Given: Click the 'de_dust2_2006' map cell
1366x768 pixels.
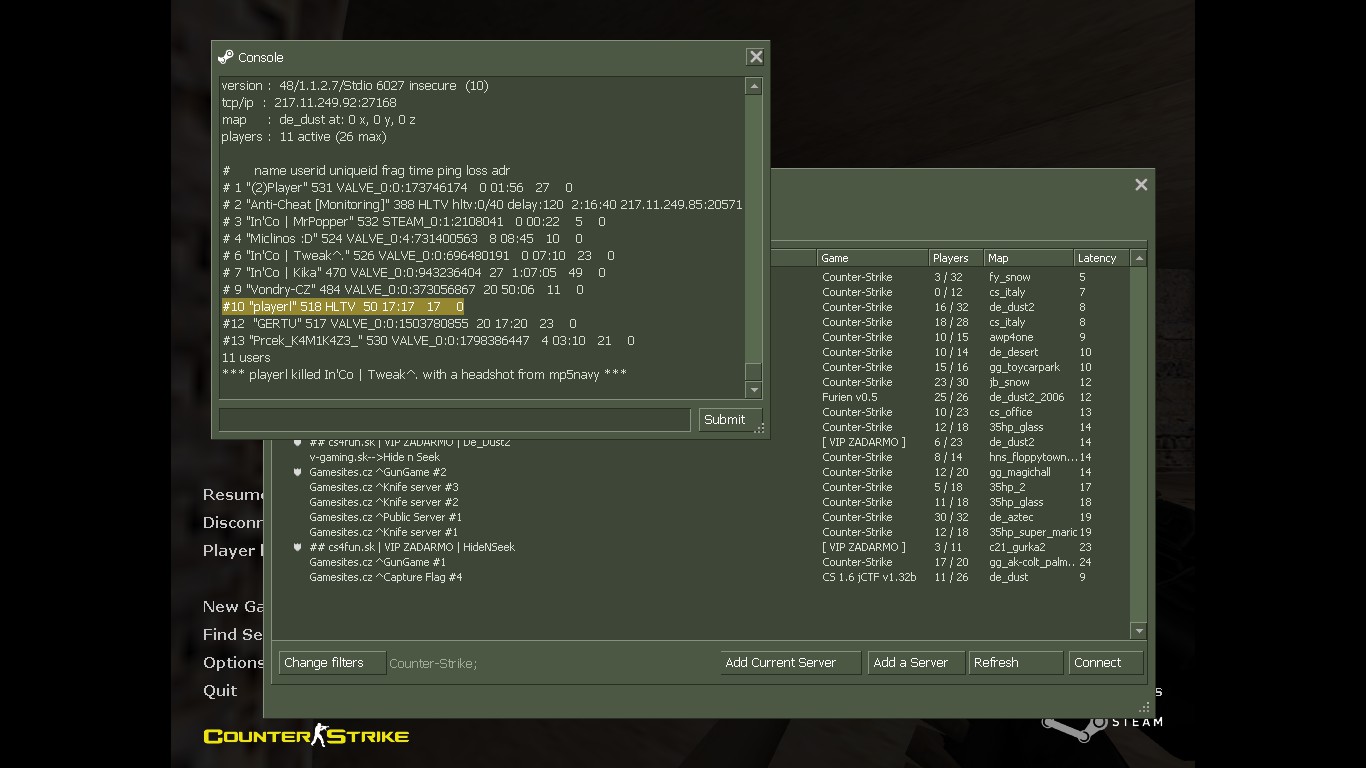Looking at the screenshot, I should click(x=1026, y=397).
